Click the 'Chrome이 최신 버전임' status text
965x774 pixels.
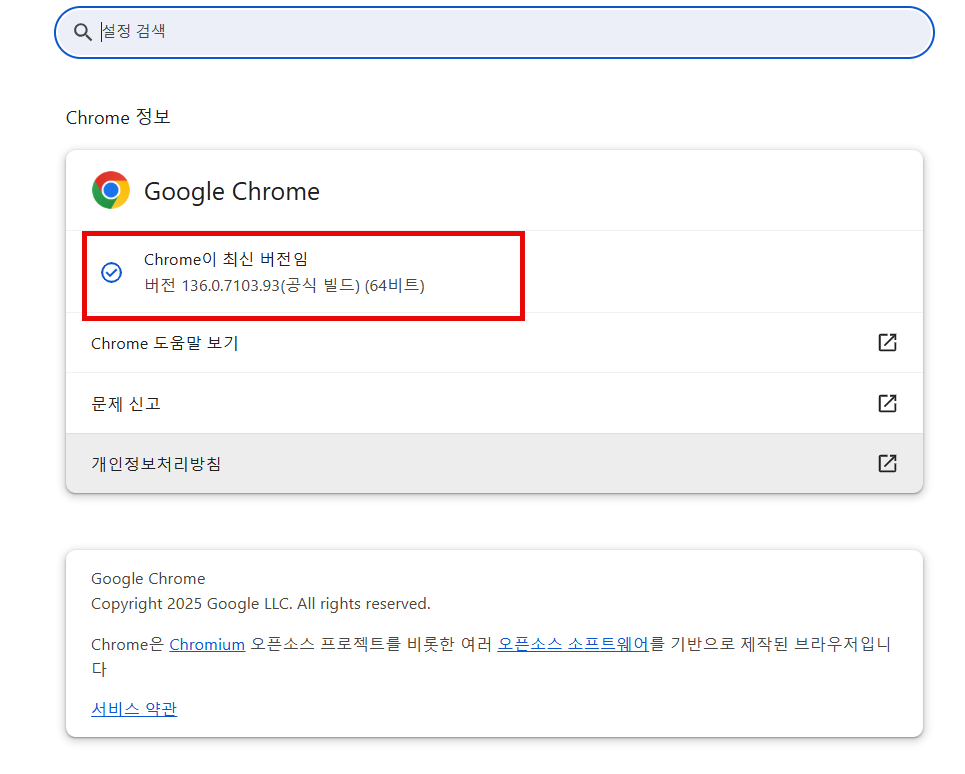tap(226, 259)
